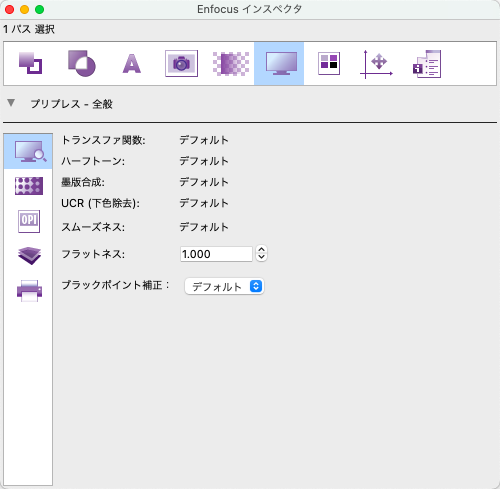Image resolution: width=500 pixels, height=489 pixels.
Task: Open the OPI sidebar icon
Action: tap(29, 221)
